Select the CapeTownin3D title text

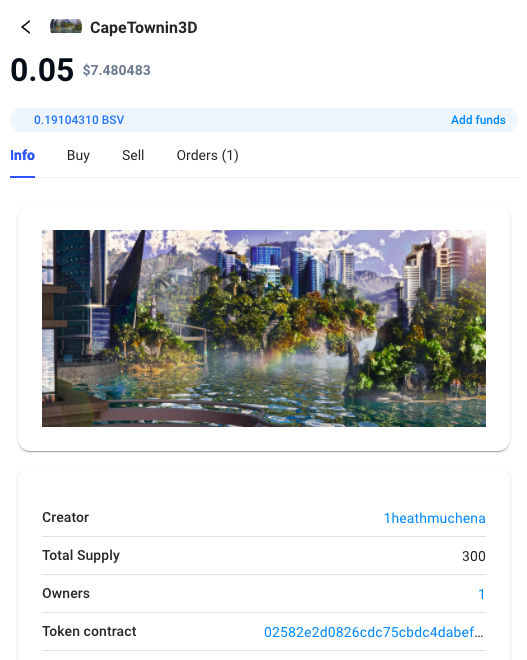144,28
